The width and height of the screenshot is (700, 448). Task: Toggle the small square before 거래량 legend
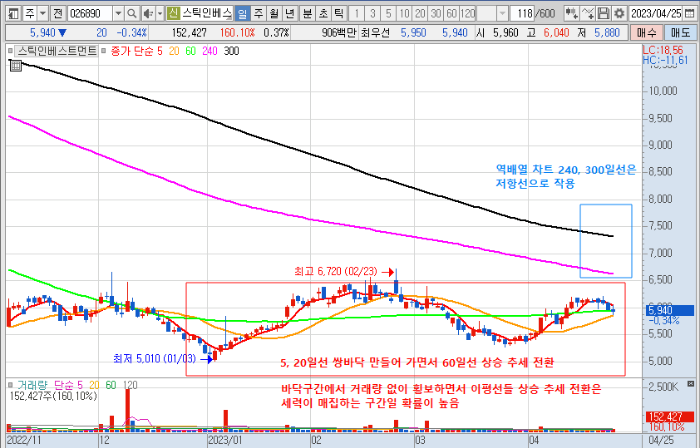[x=10, y=385]
